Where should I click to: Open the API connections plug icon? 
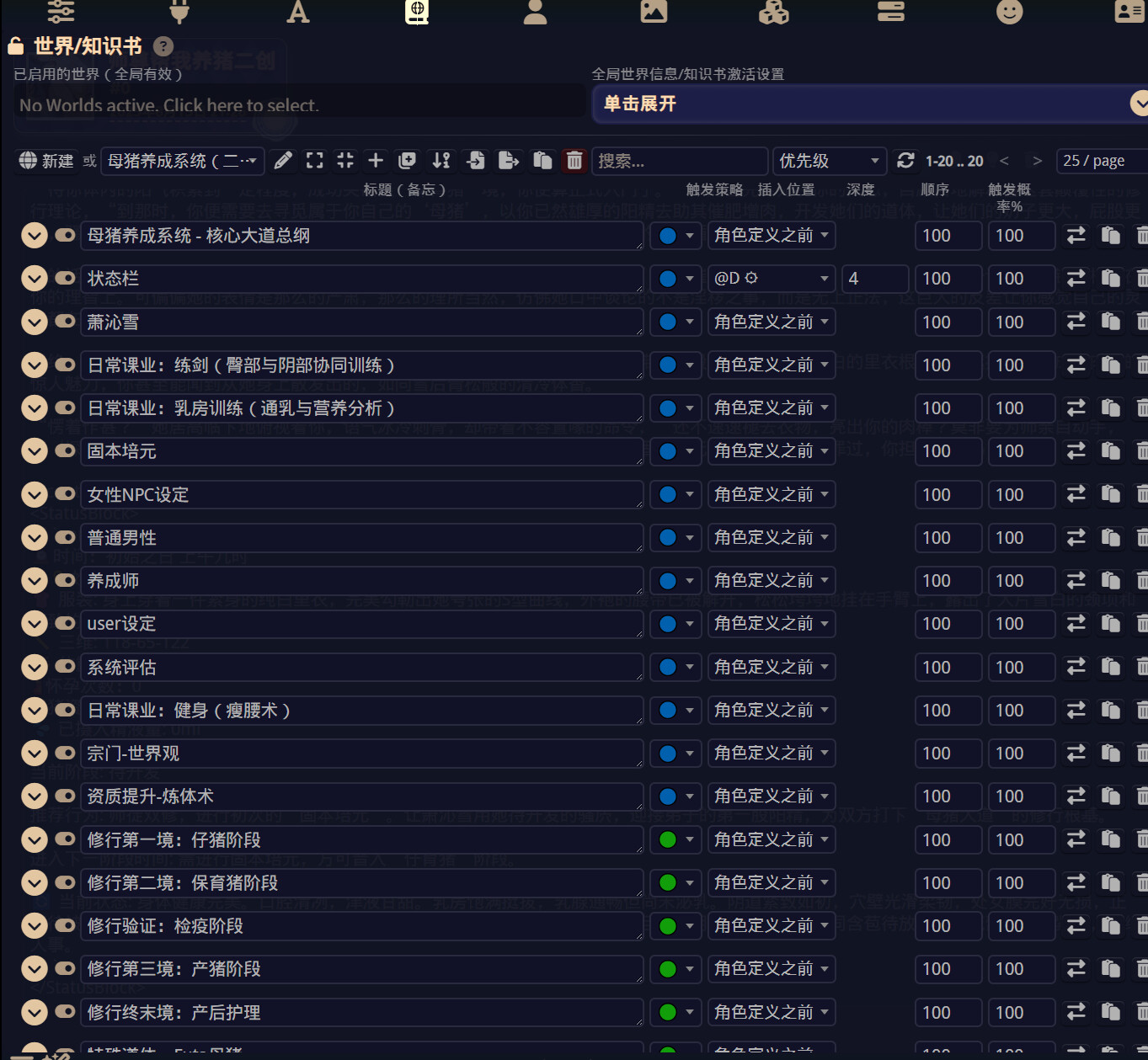click(x=179, y=11)
